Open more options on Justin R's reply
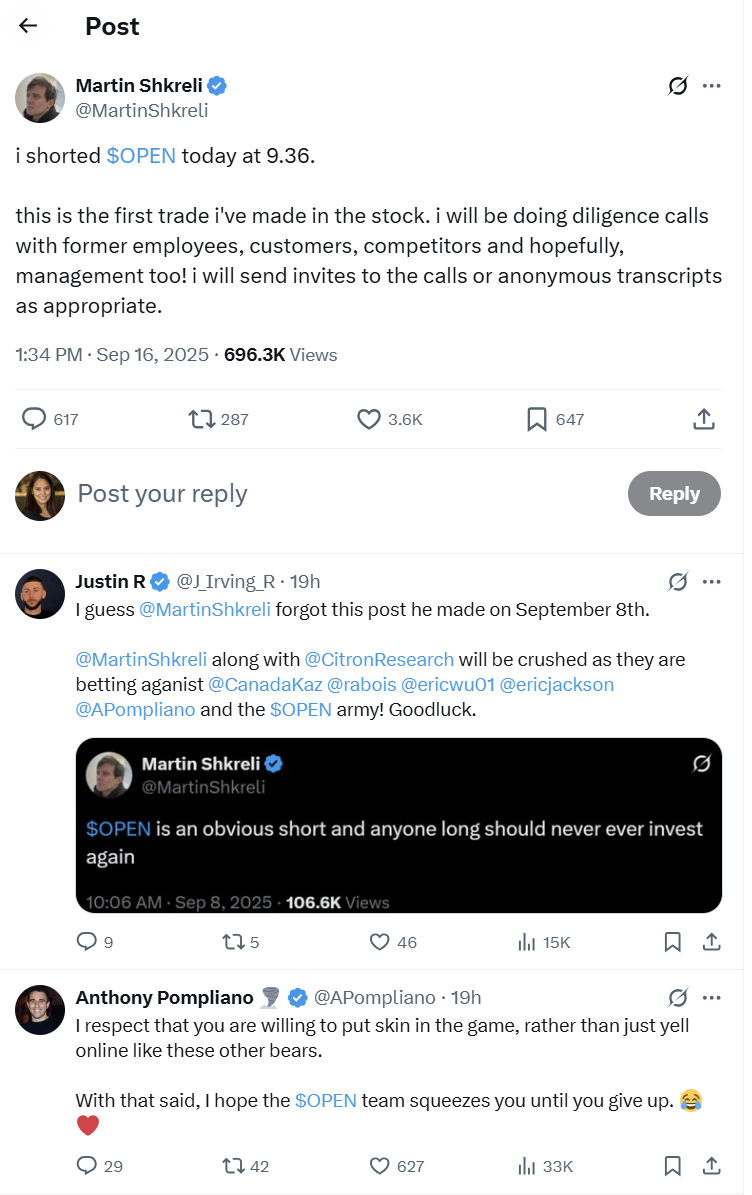 [x=712, y=581]
